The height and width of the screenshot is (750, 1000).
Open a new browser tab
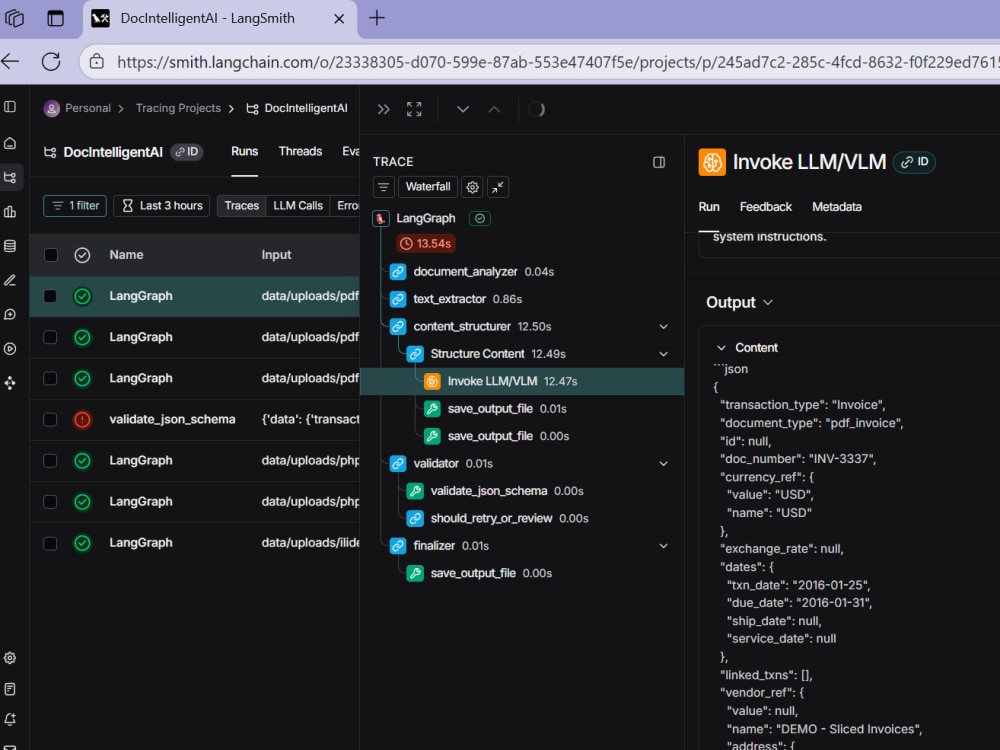pos(376,18)
